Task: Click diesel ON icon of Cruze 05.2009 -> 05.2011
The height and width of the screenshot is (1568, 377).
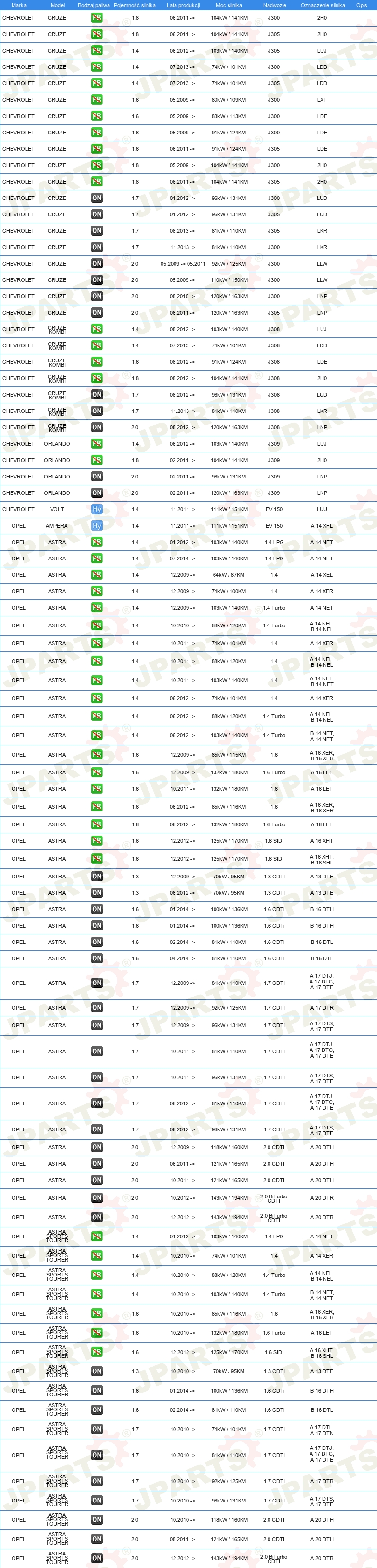Action: [97, 264]
